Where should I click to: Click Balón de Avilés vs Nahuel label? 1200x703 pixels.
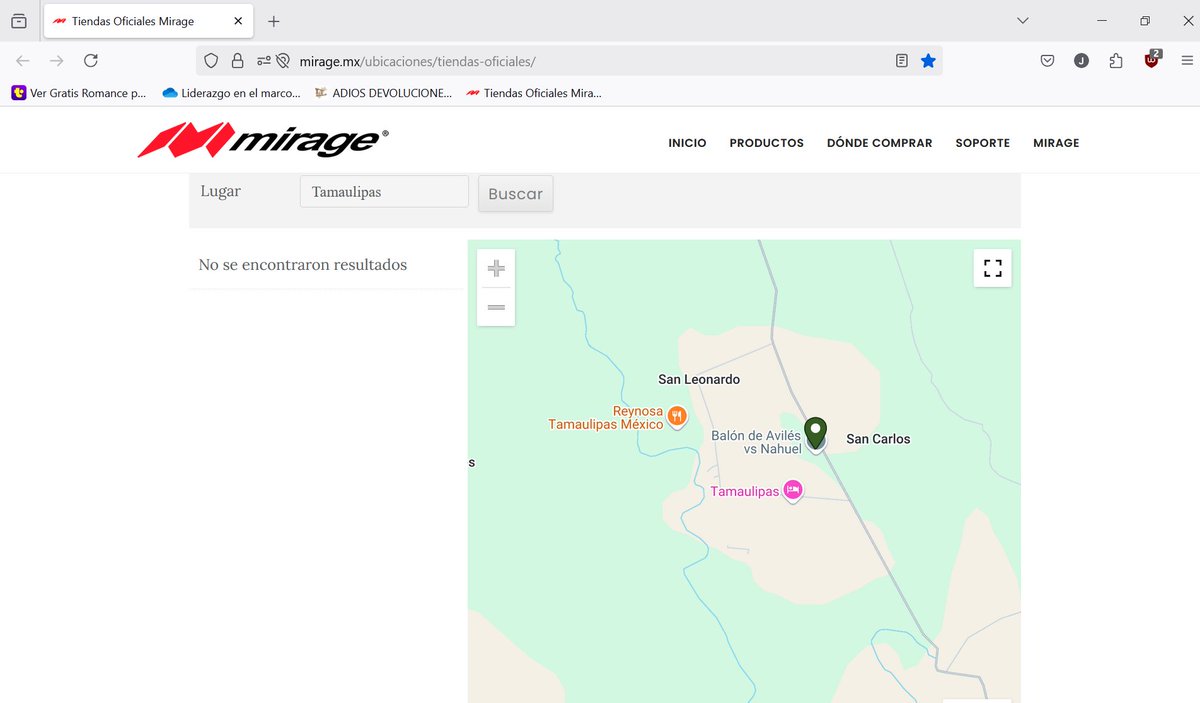756,442
